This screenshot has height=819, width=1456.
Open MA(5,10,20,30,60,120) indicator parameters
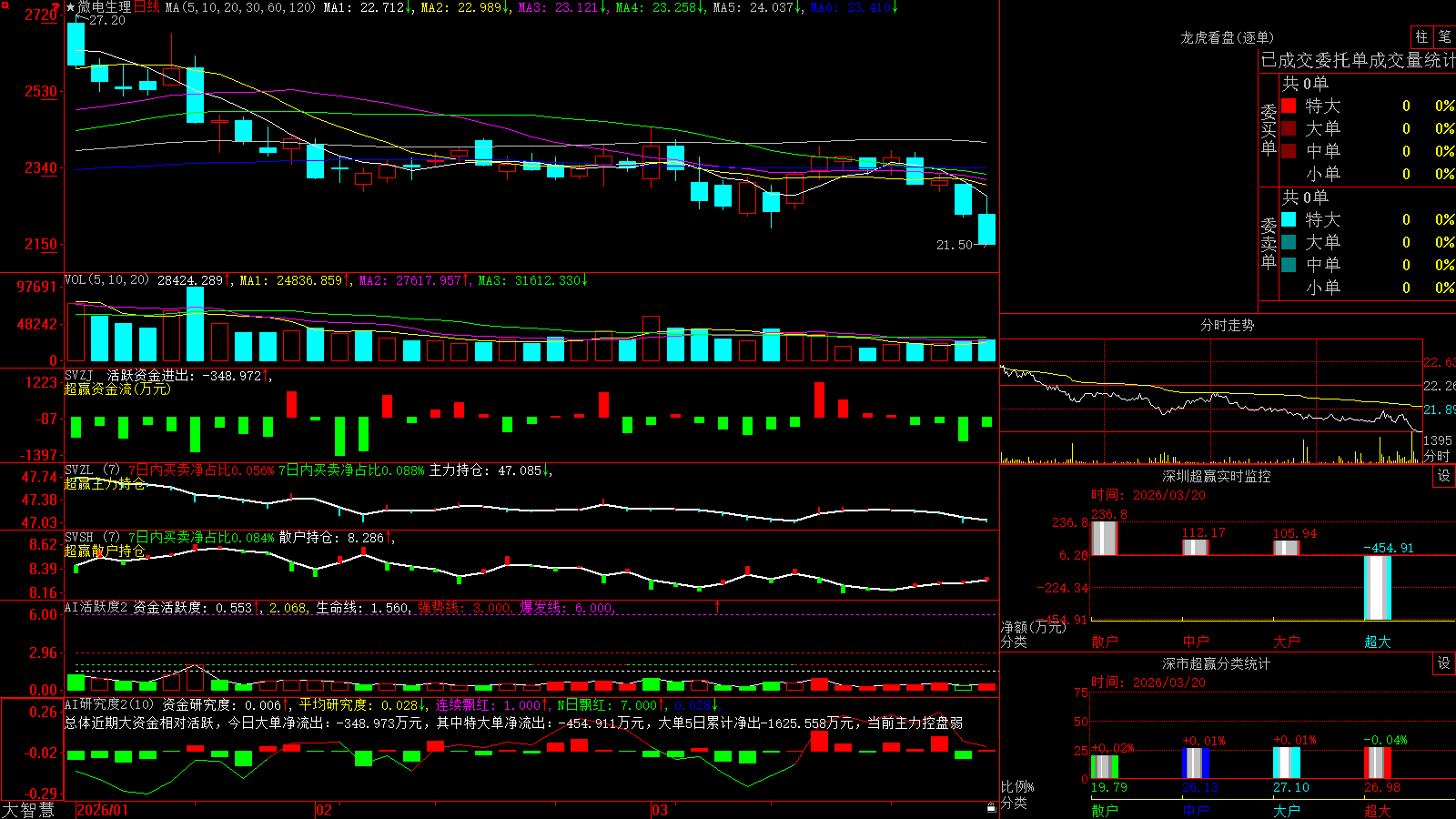(x=240, y=7)
